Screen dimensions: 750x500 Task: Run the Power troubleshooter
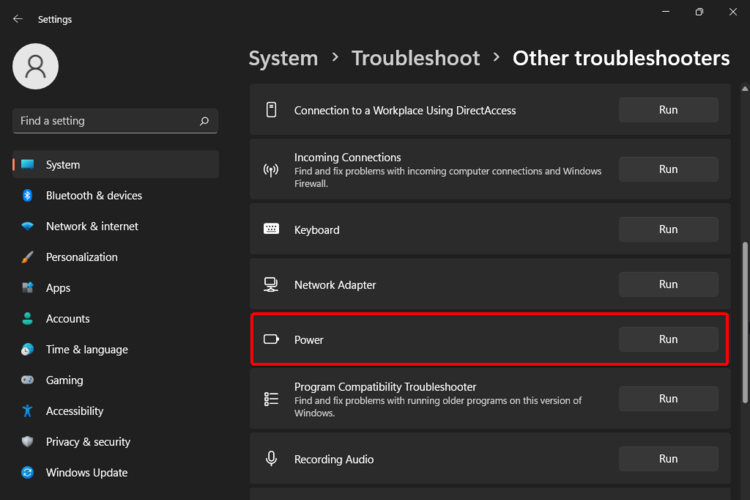[x=668, y=340]
